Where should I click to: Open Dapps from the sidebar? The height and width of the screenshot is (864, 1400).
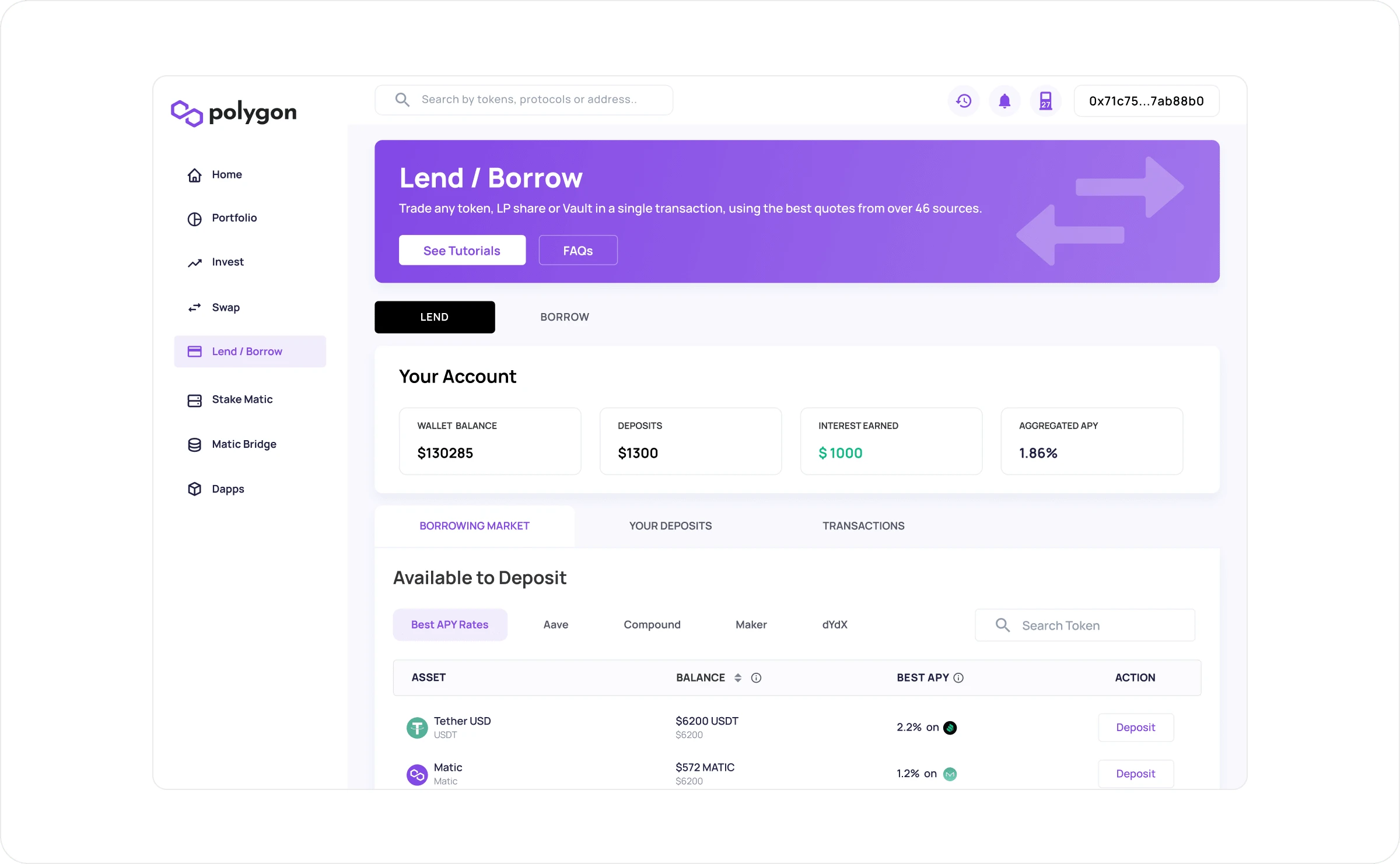pos(228,489)
